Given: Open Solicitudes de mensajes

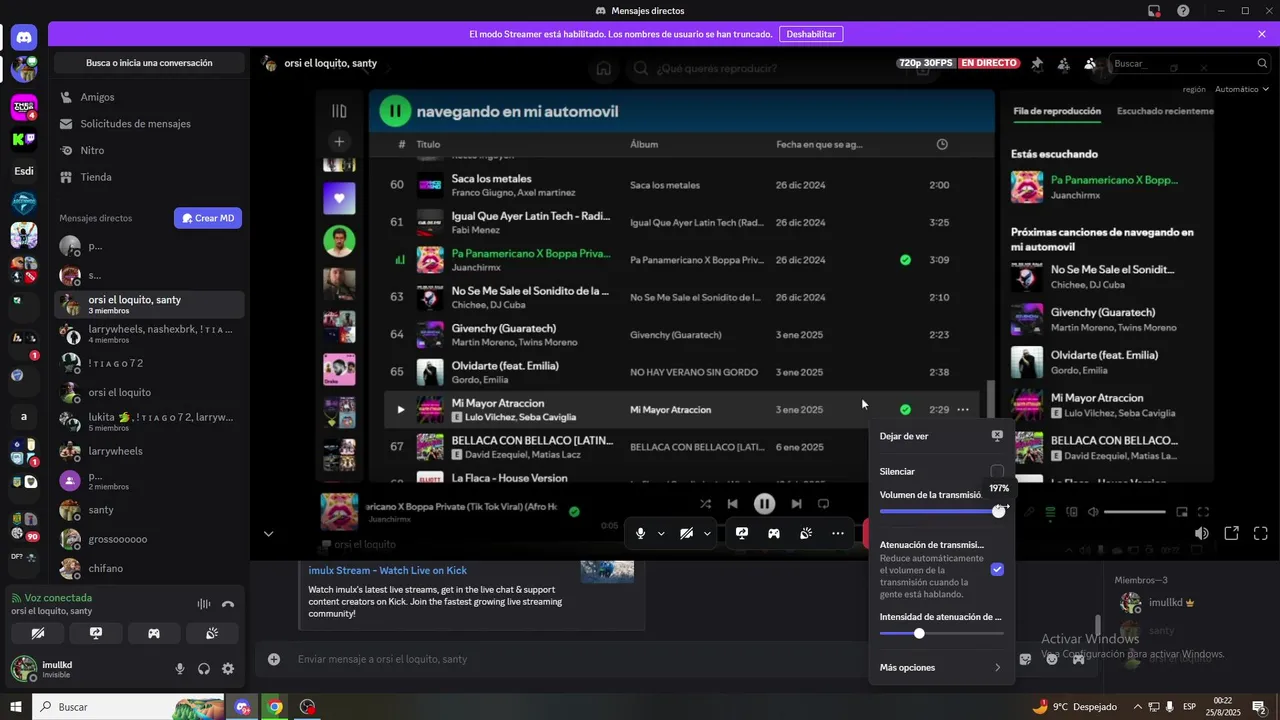Looking at the screenshot, I should coord(148,124).
